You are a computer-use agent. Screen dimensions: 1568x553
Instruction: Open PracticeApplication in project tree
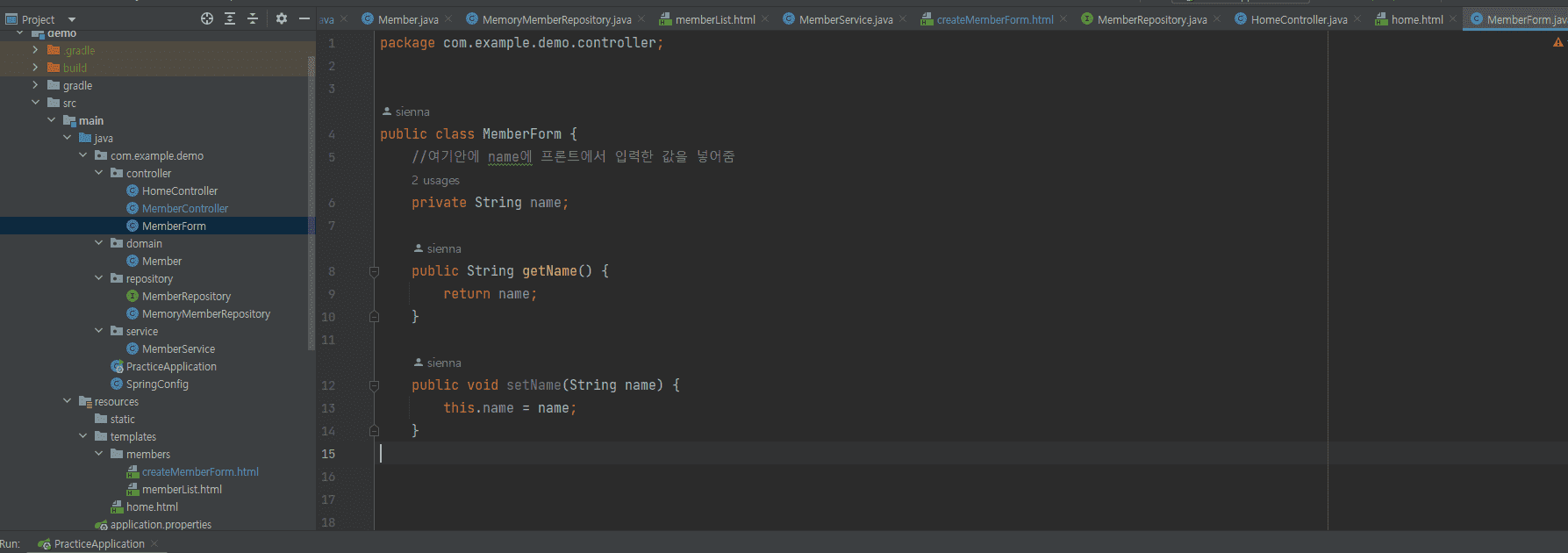(170, 366)
